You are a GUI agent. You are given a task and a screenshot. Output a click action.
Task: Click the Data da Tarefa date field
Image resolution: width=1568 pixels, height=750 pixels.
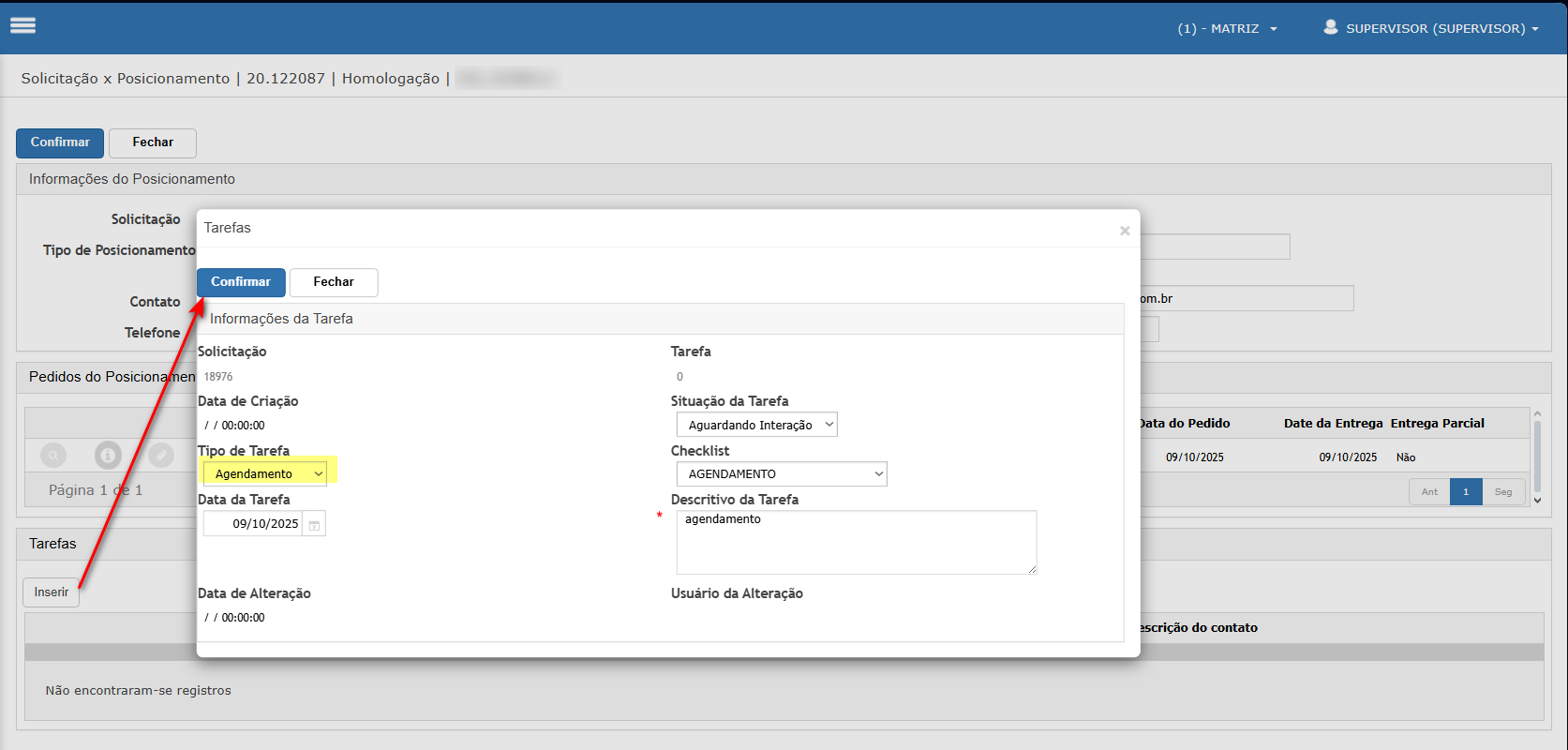pyautogui.click(x=255, y=524)
